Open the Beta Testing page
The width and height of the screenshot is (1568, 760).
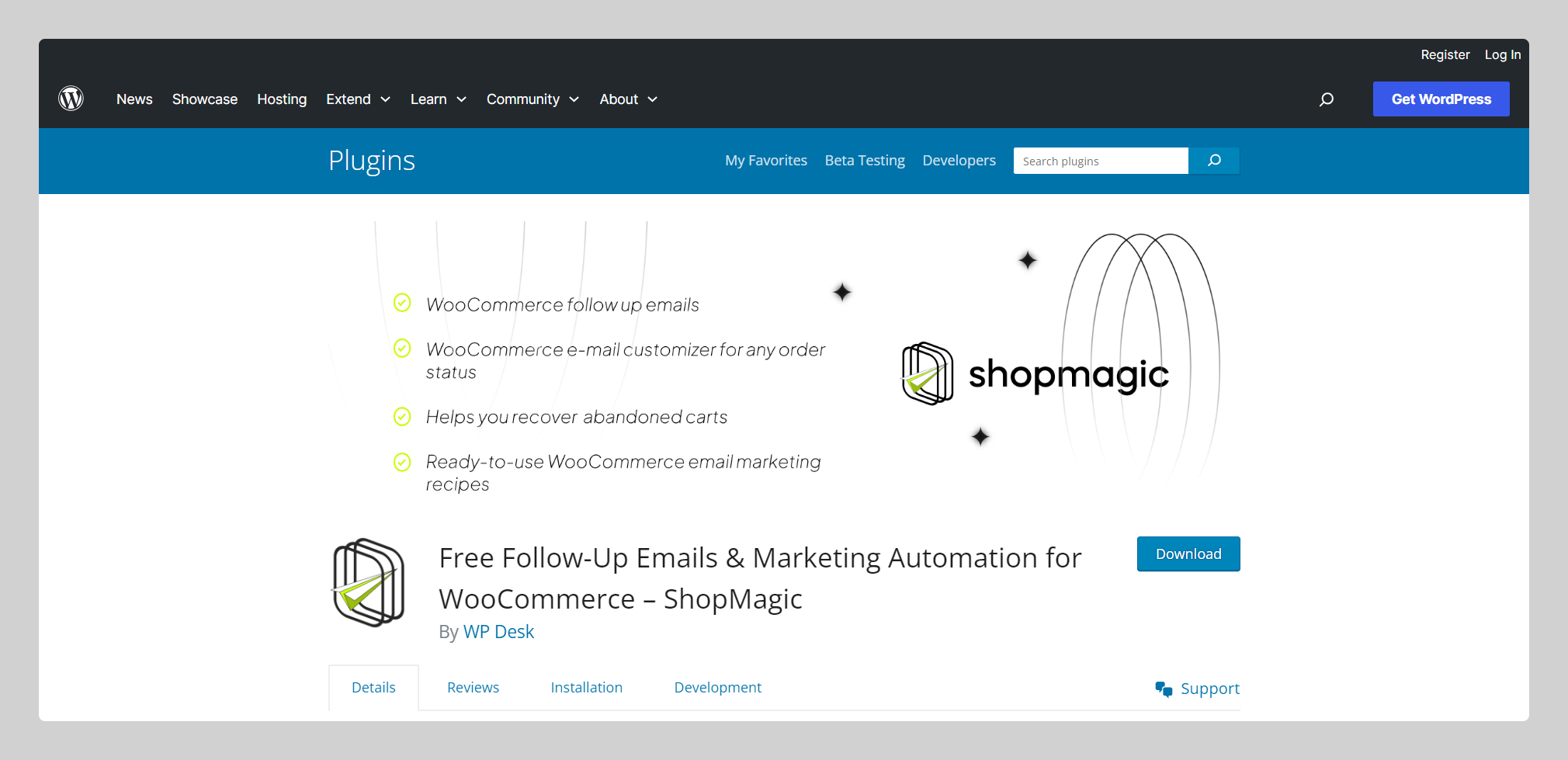click(864, 160)
